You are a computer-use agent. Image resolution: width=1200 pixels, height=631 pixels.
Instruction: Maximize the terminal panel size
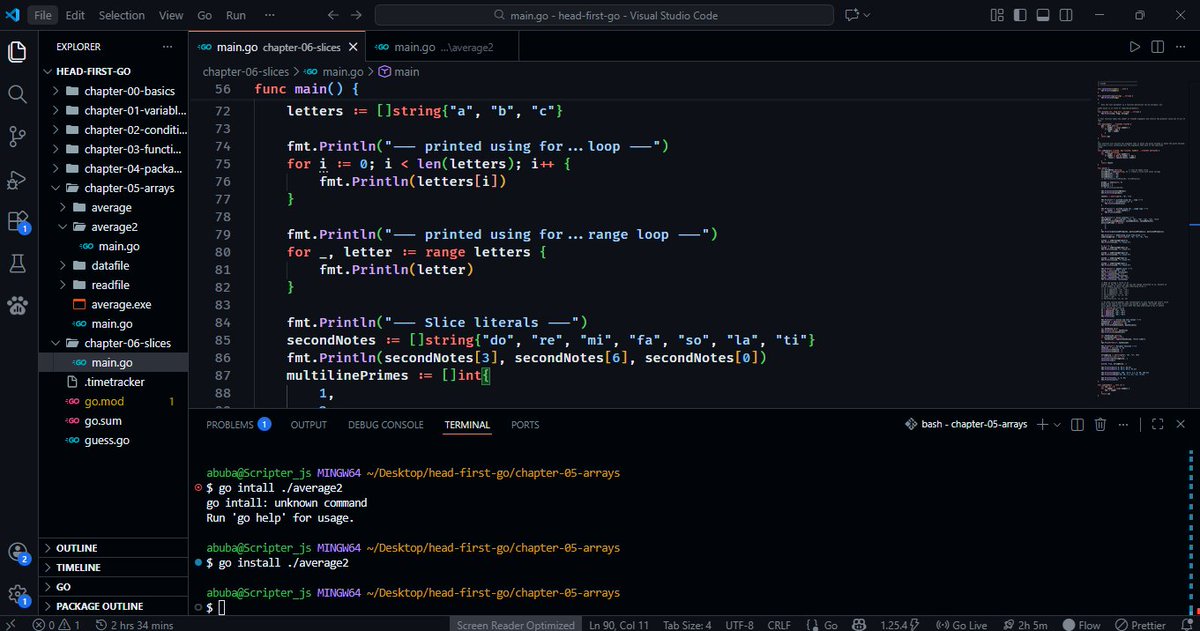tap(1157, 424)
